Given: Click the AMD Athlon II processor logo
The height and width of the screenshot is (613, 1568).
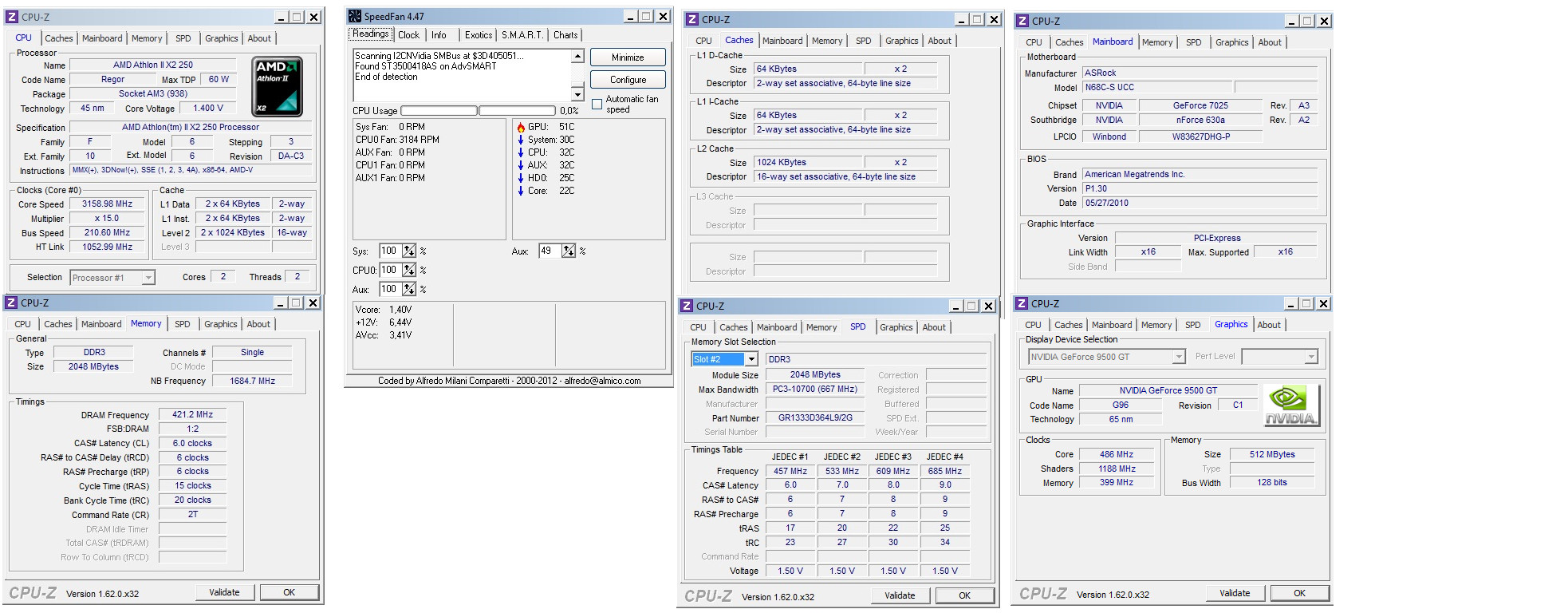Looking at the screenshot, I should [277, 86].
